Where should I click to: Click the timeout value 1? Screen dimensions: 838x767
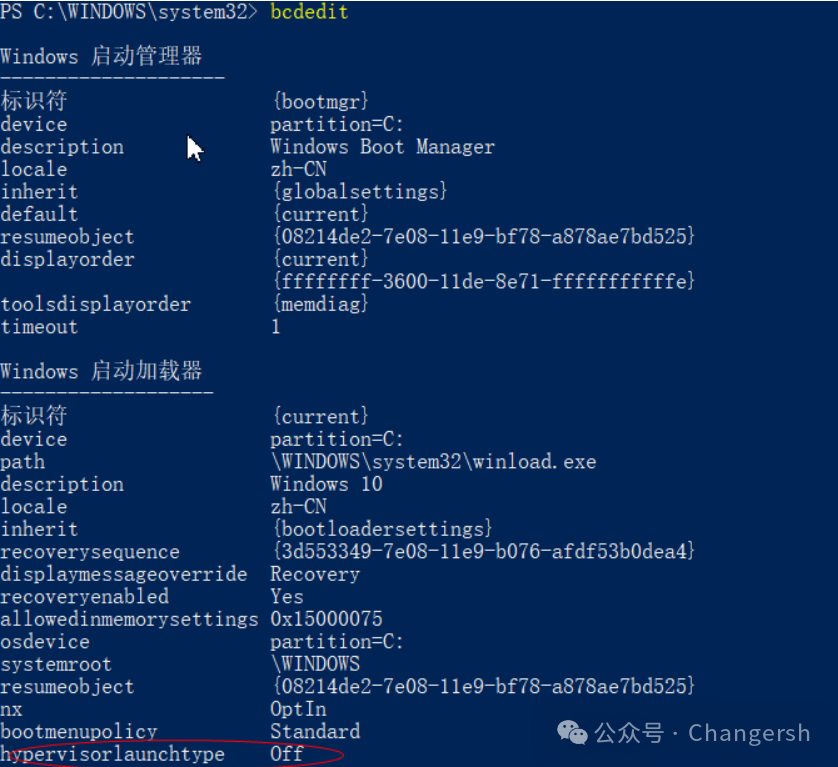click(x=276, y=327)
